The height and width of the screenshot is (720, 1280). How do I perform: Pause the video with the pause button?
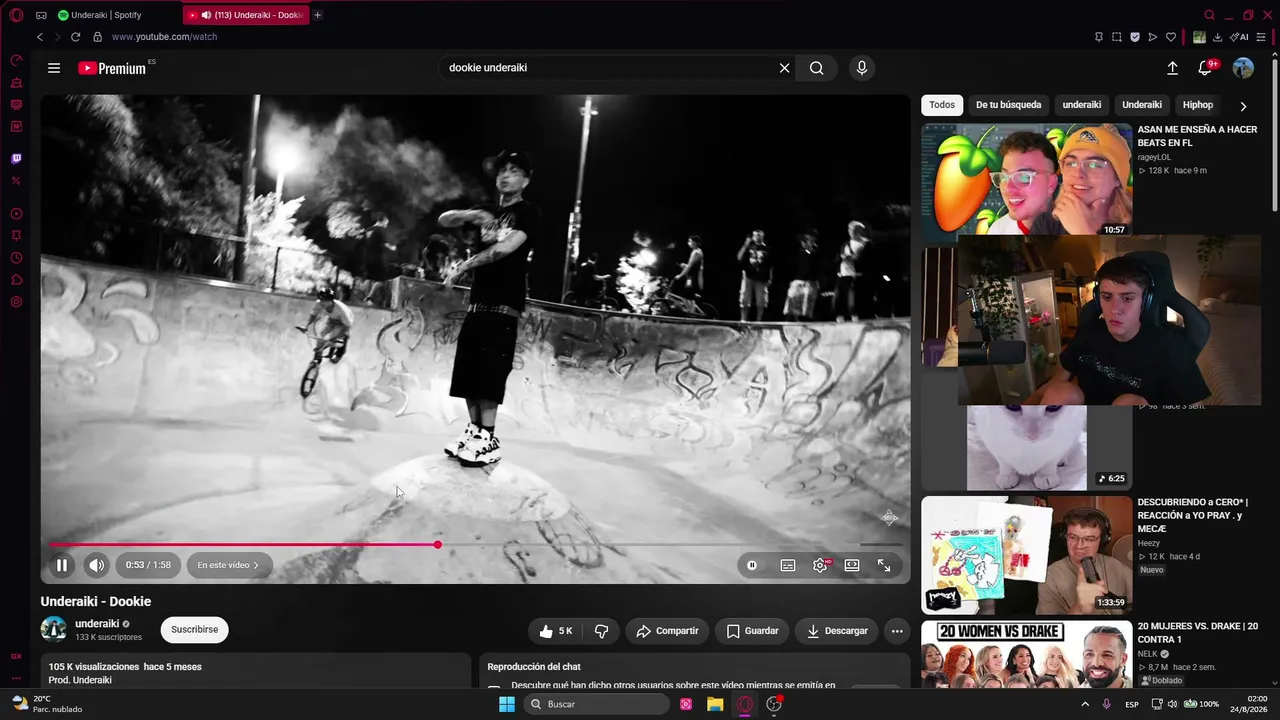pyautogui.click(x=62, y=565)
